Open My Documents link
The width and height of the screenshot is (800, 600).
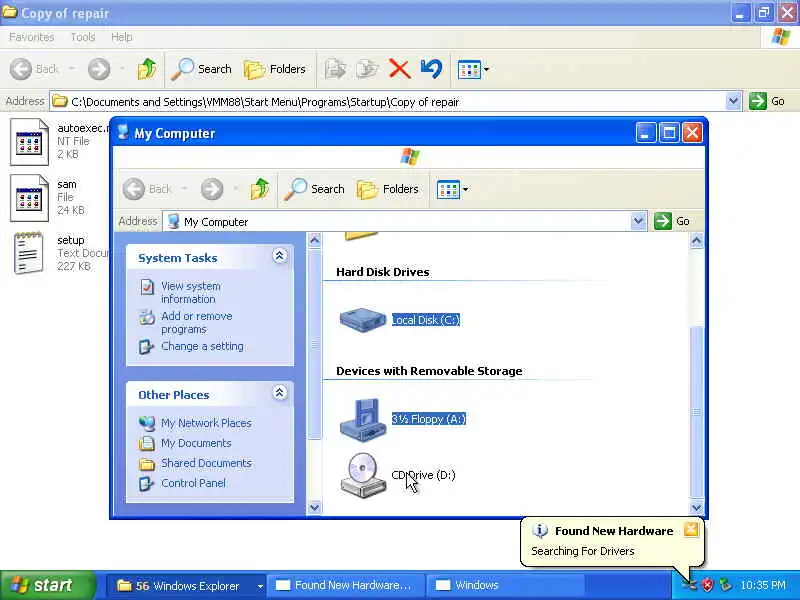196,443
